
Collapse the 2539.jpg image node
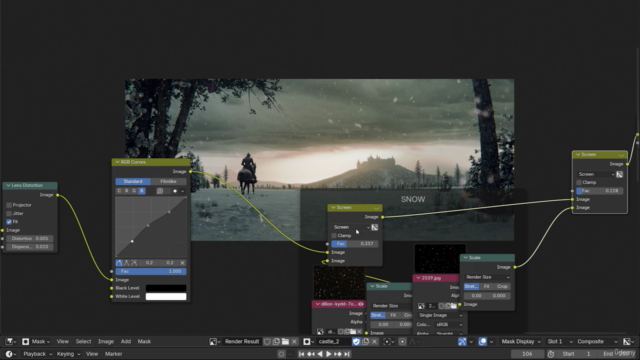tap(418, 278)
